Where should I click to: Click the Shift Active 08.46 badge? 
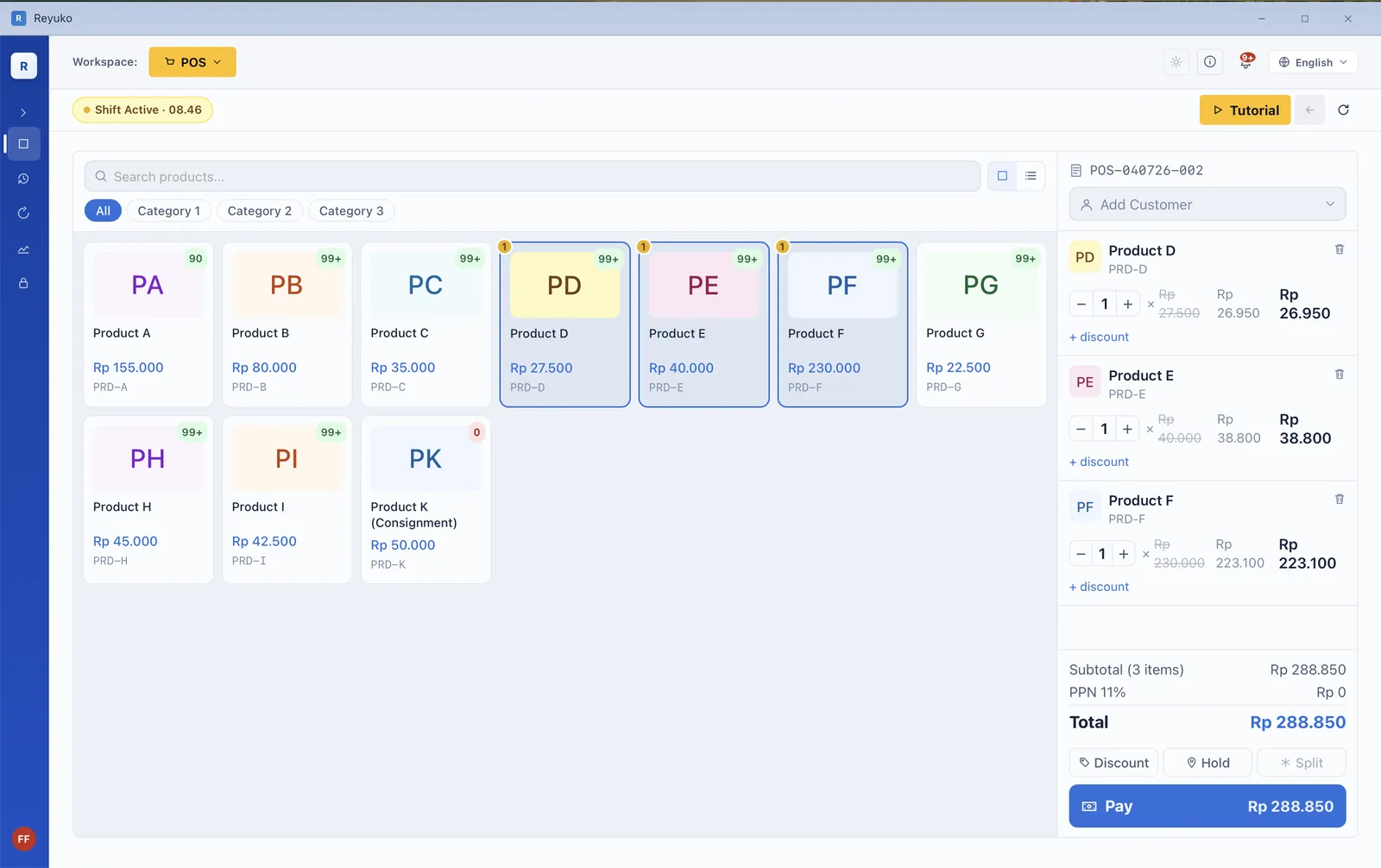tap(142, 110)
